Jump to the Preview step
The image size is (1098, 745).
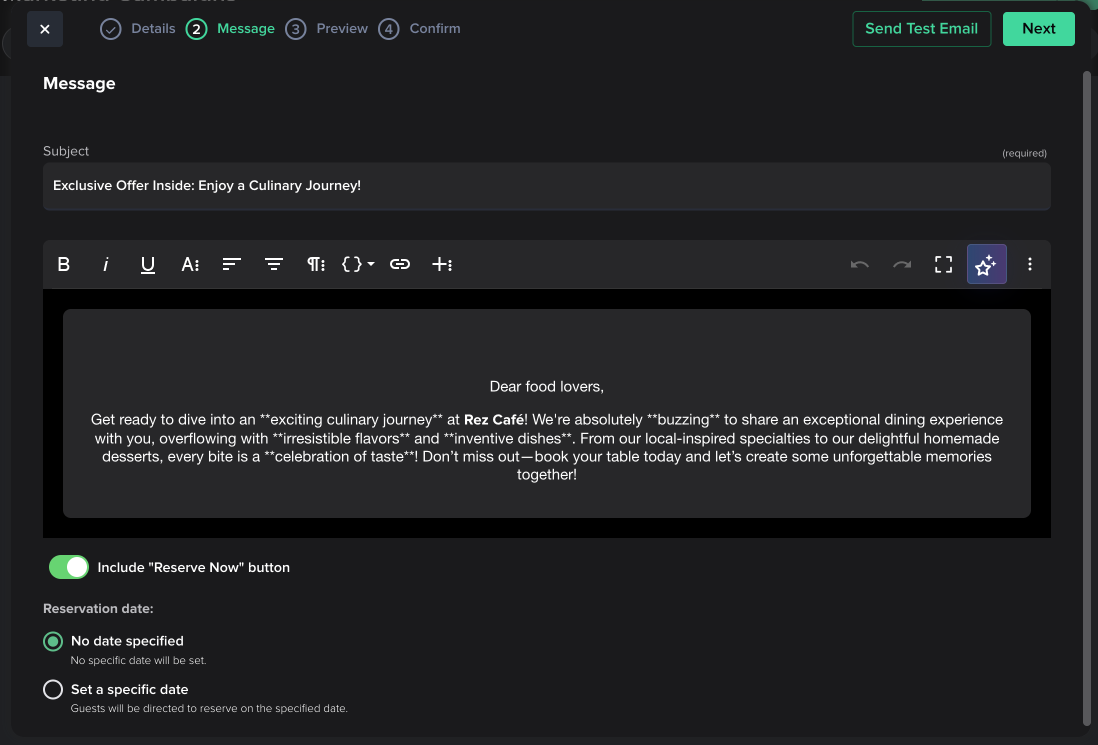[327, 29]
